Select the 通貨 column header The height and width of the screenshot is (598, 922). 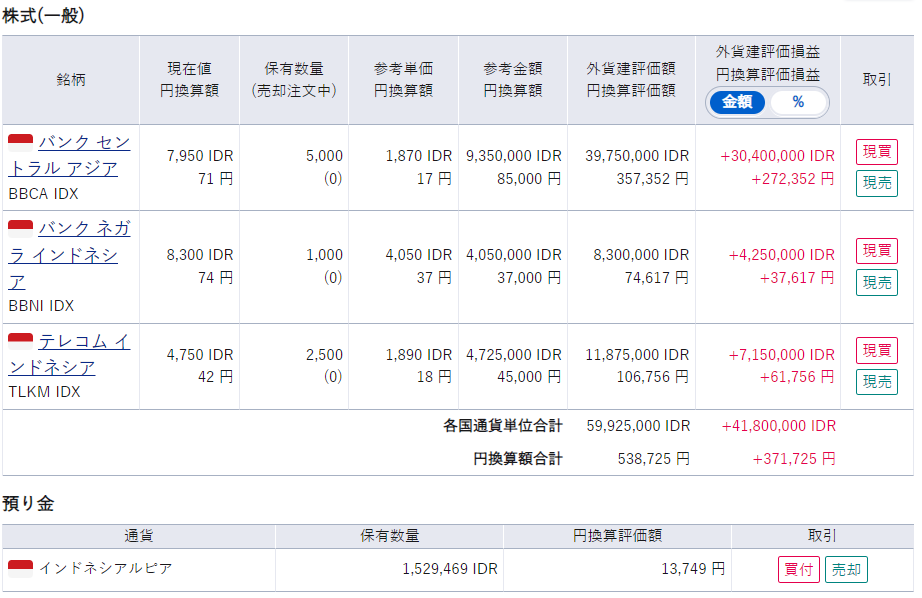point(139,536)
